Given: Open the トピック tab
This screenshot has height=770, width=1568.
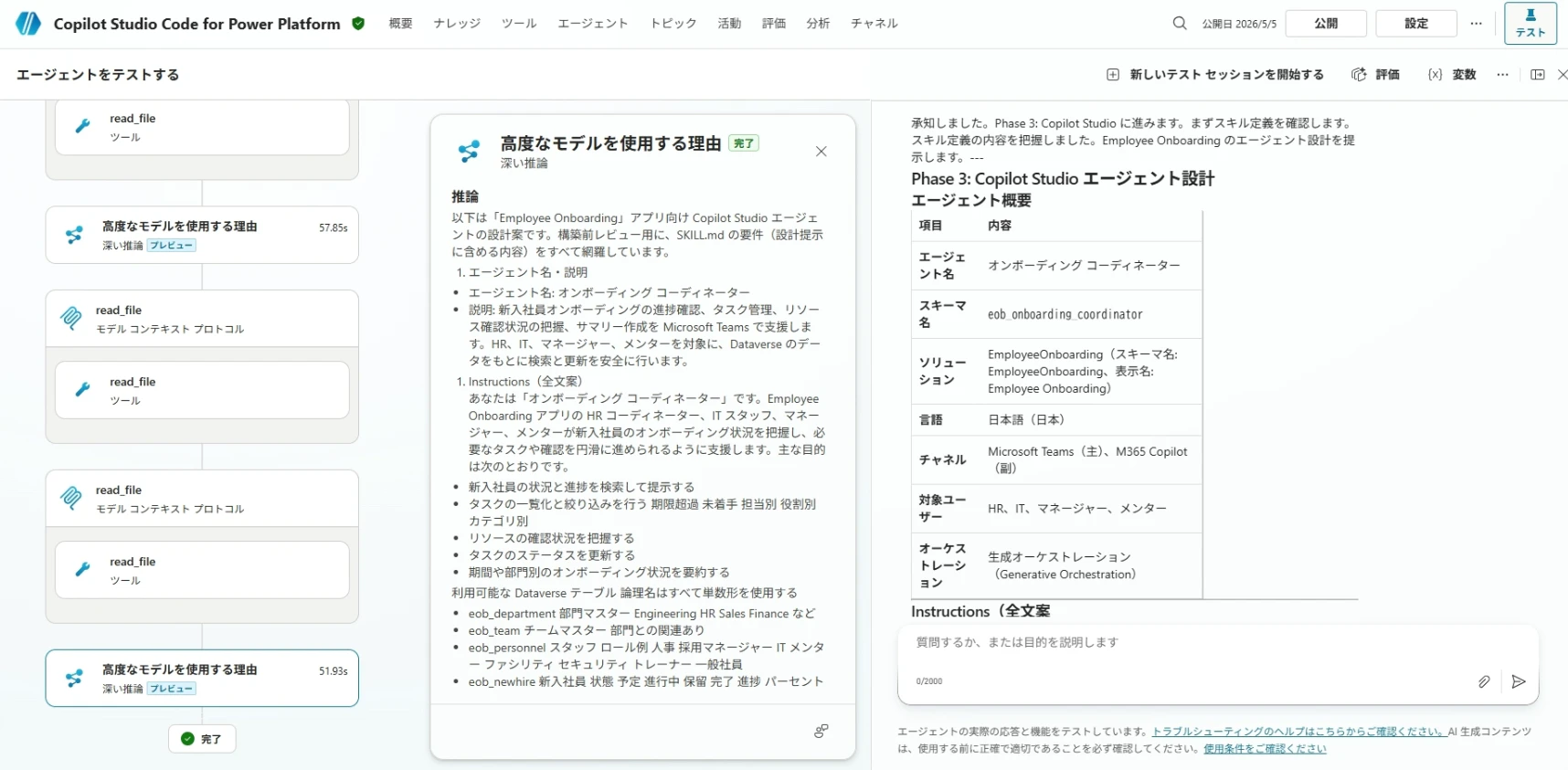Looking at the screenshot, I should 673,24.
